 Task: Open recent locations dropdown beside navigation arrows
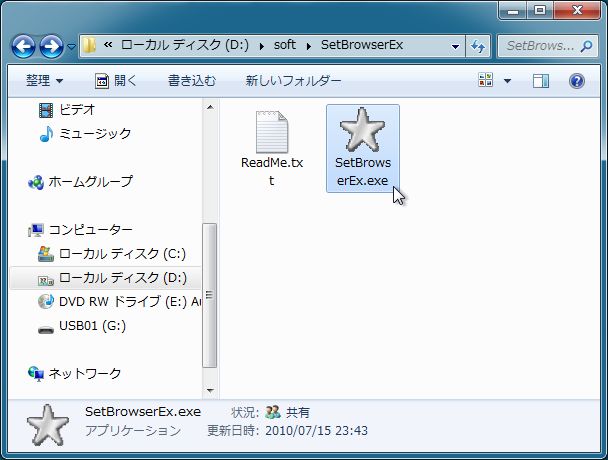coord(71,47)
